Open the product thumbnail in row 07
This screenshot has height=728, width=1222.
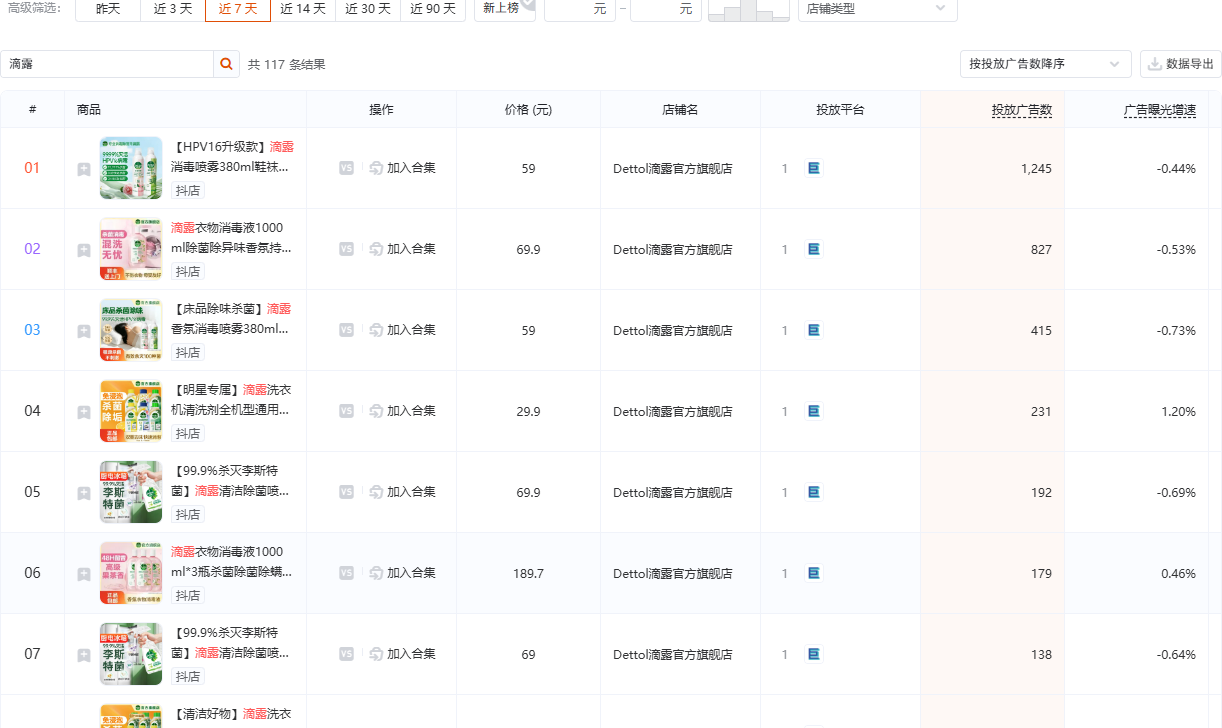coord(131,654)
